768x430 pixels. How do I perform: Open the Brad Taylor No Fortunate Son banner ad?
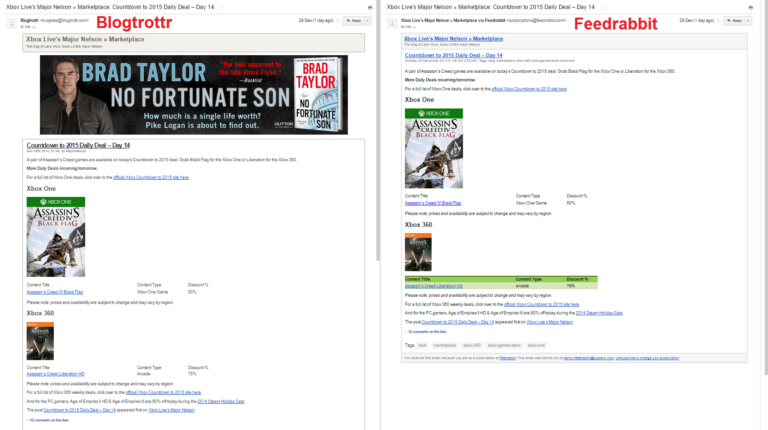pyautogui.click(x=194, y=95)
